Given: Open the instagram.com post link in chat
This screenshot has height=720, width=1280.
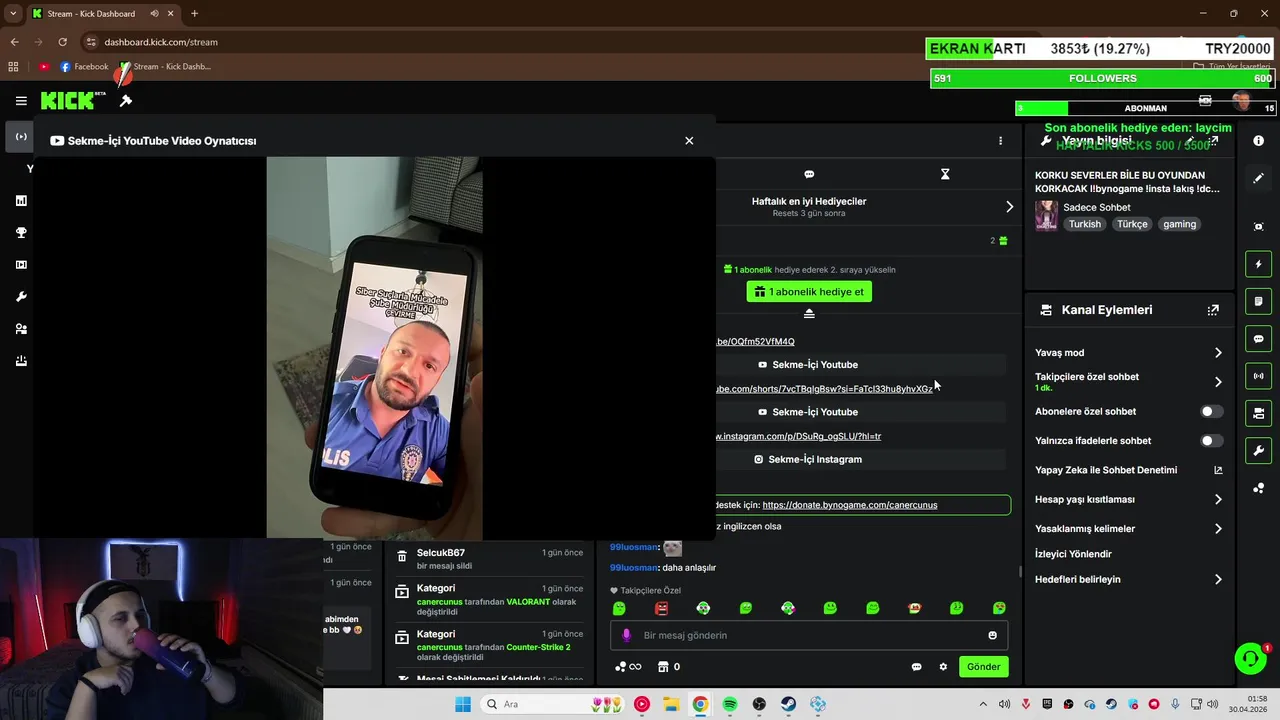Looking at the screenshot, I should [798, 436].
